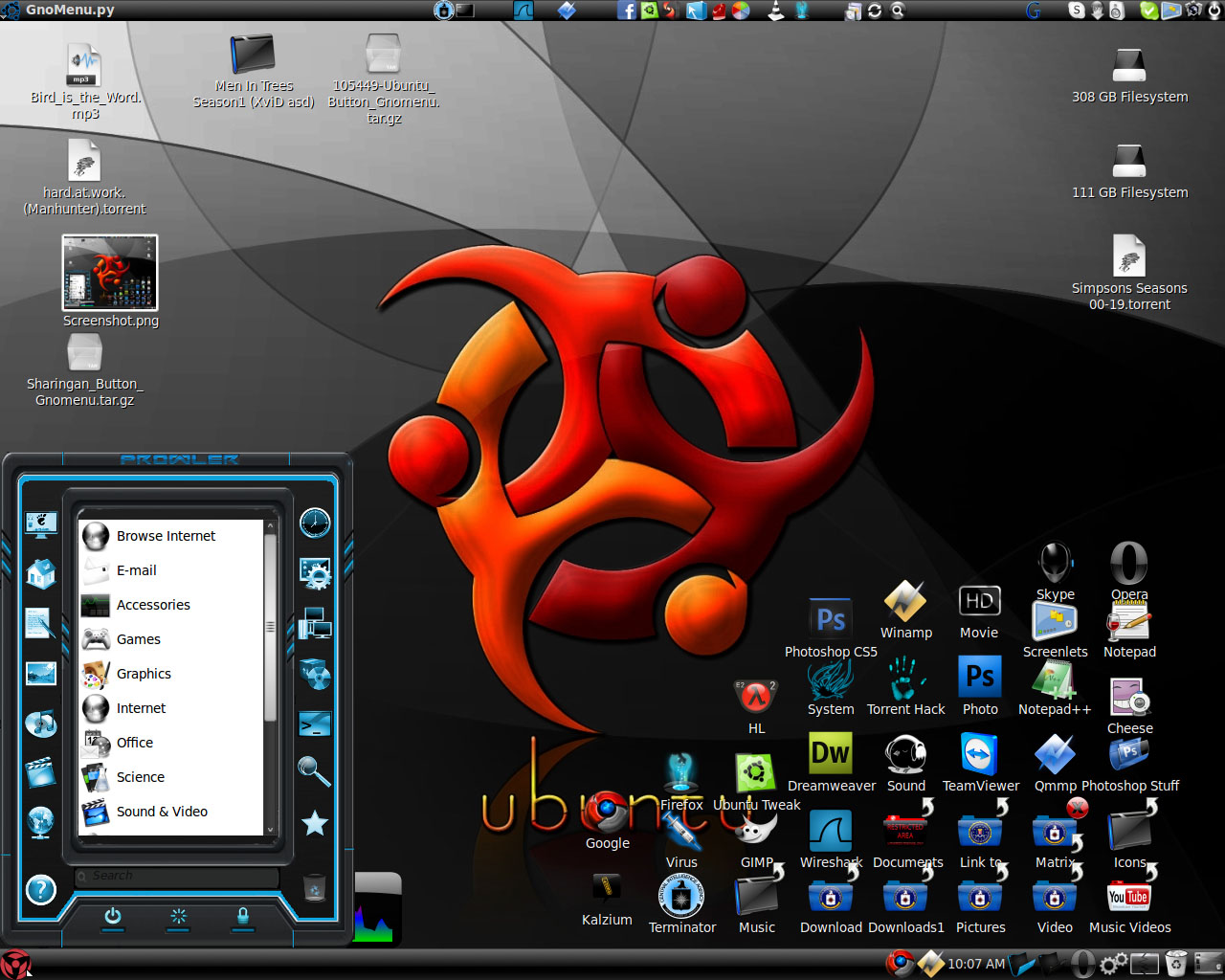Screen dimensions: 1225x980
Task: Open Simpsons Seasons 00-19.torrent file
Action: 1129,272
